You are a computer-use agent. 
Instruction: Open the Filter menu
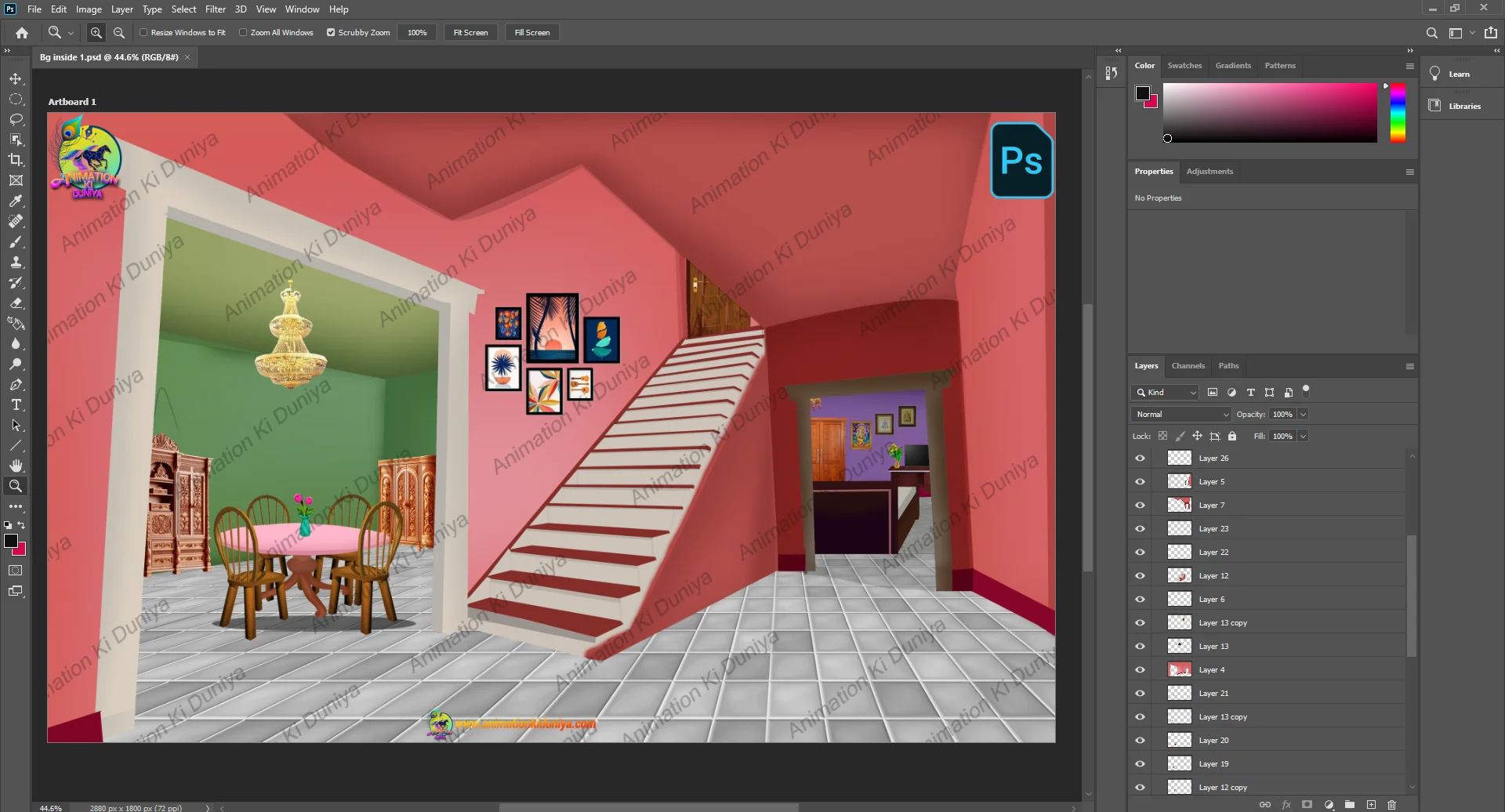coord(216,9)
